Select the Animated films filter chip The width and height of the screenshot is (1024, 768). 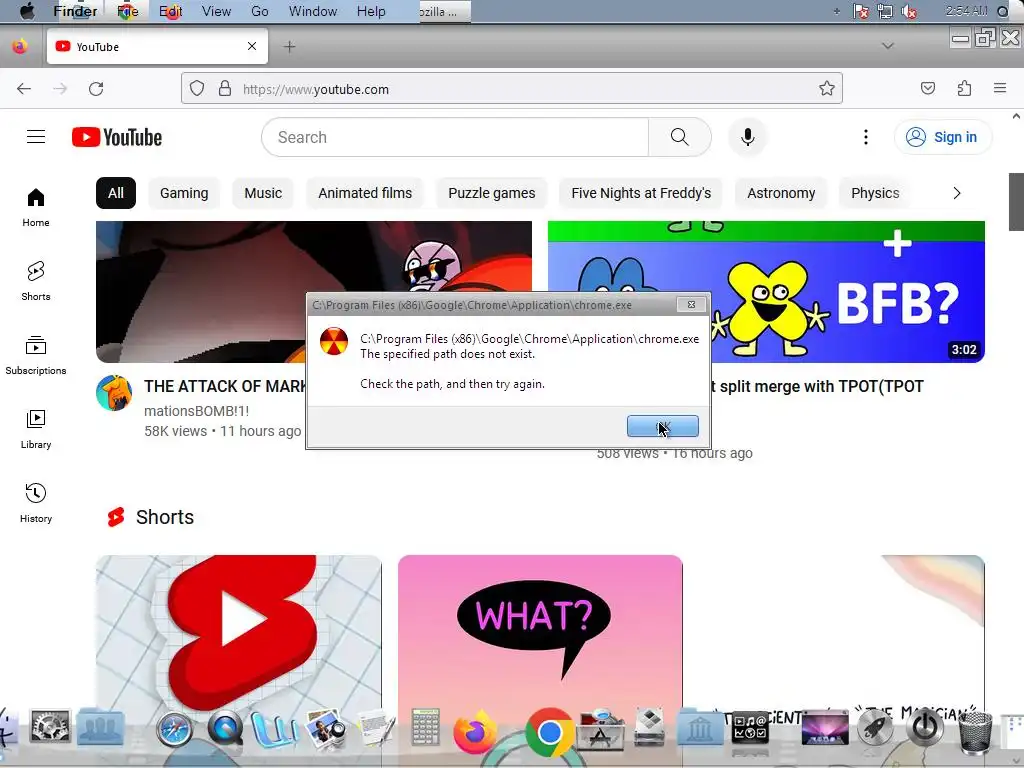coord(365,193)
